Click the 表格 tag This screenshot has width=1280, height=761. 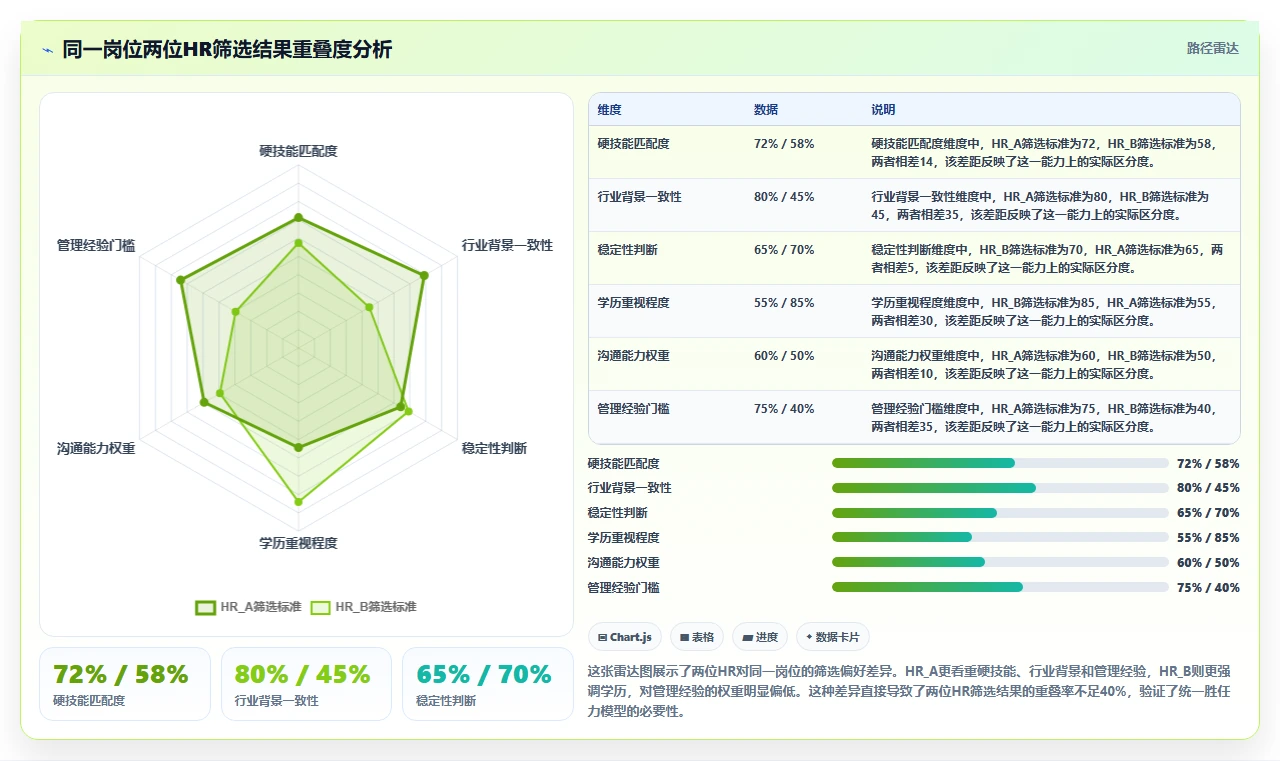pos(697,637)
